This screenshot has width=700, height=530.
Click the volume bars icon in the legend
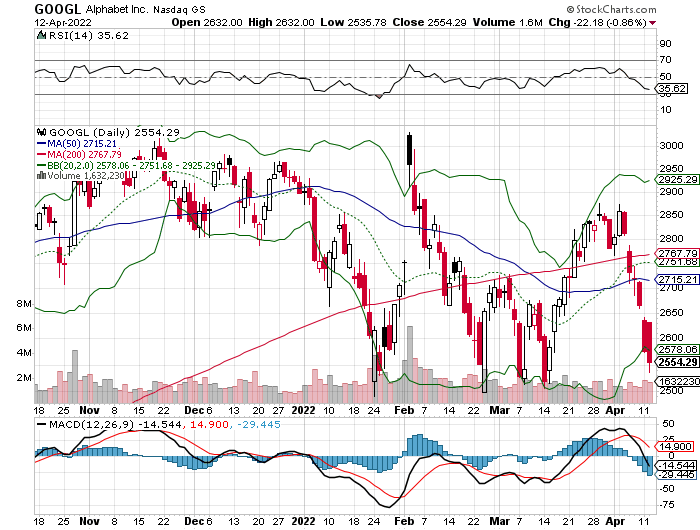pos(41,175)
